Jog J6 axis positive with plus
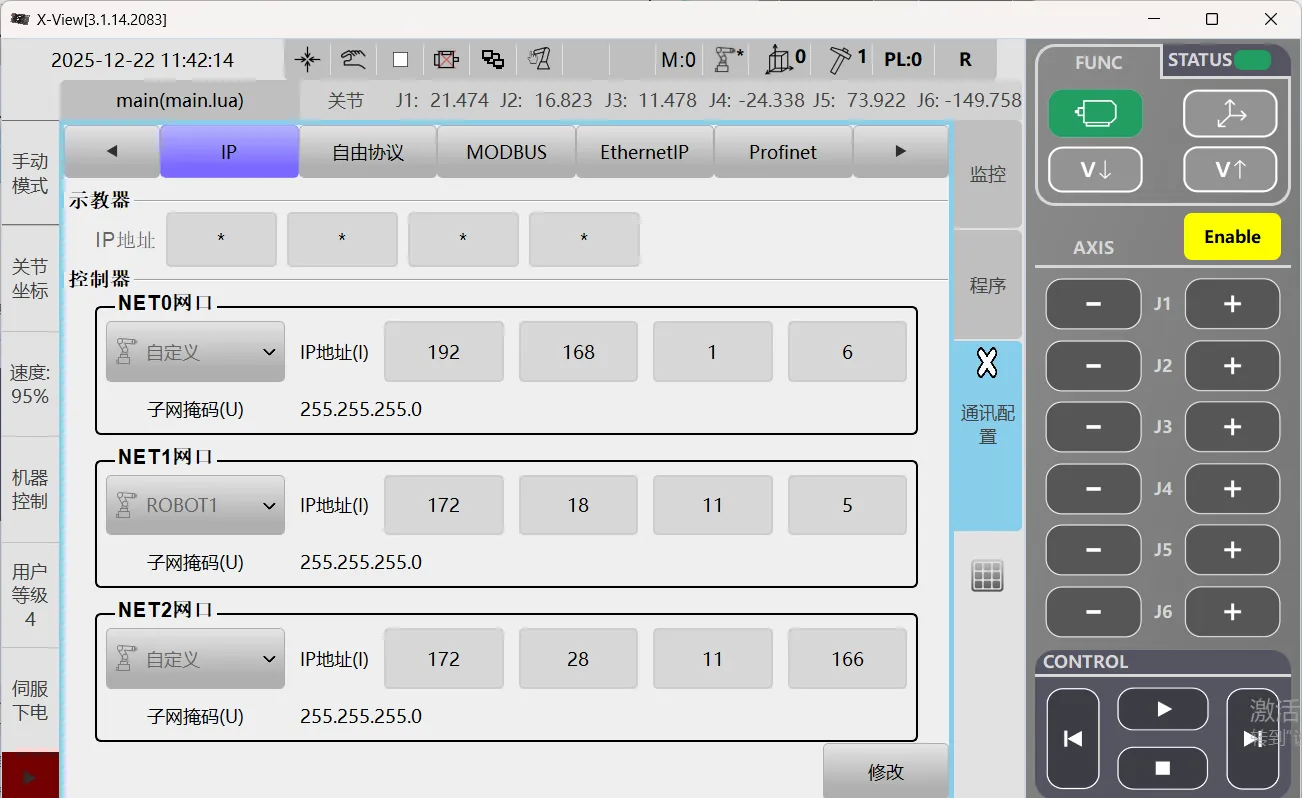 (x=1232, y=612)
